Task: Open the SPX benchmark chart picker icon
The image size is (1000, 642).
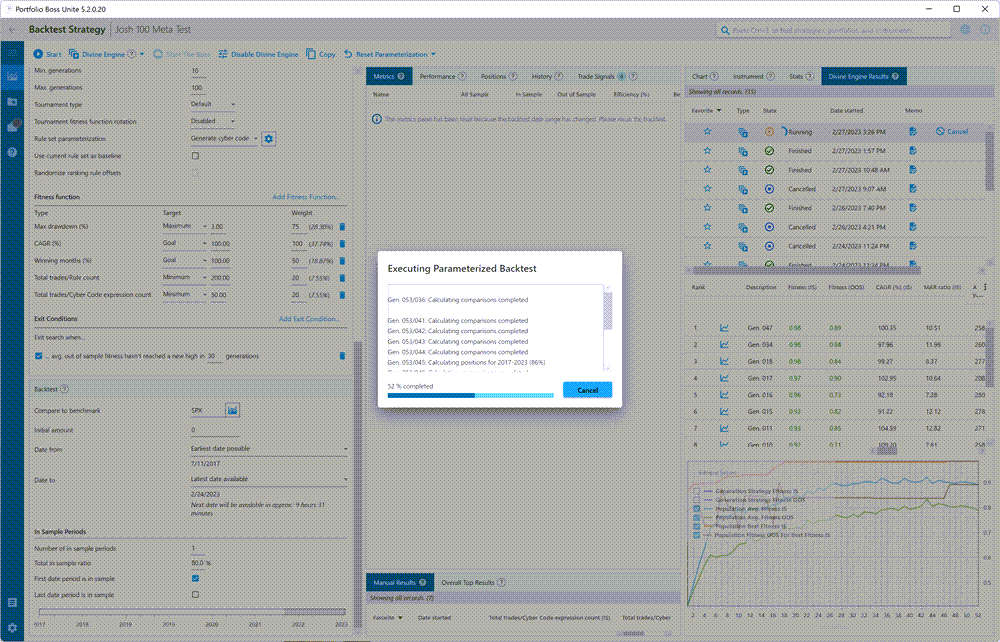Action: click(233, 411)
